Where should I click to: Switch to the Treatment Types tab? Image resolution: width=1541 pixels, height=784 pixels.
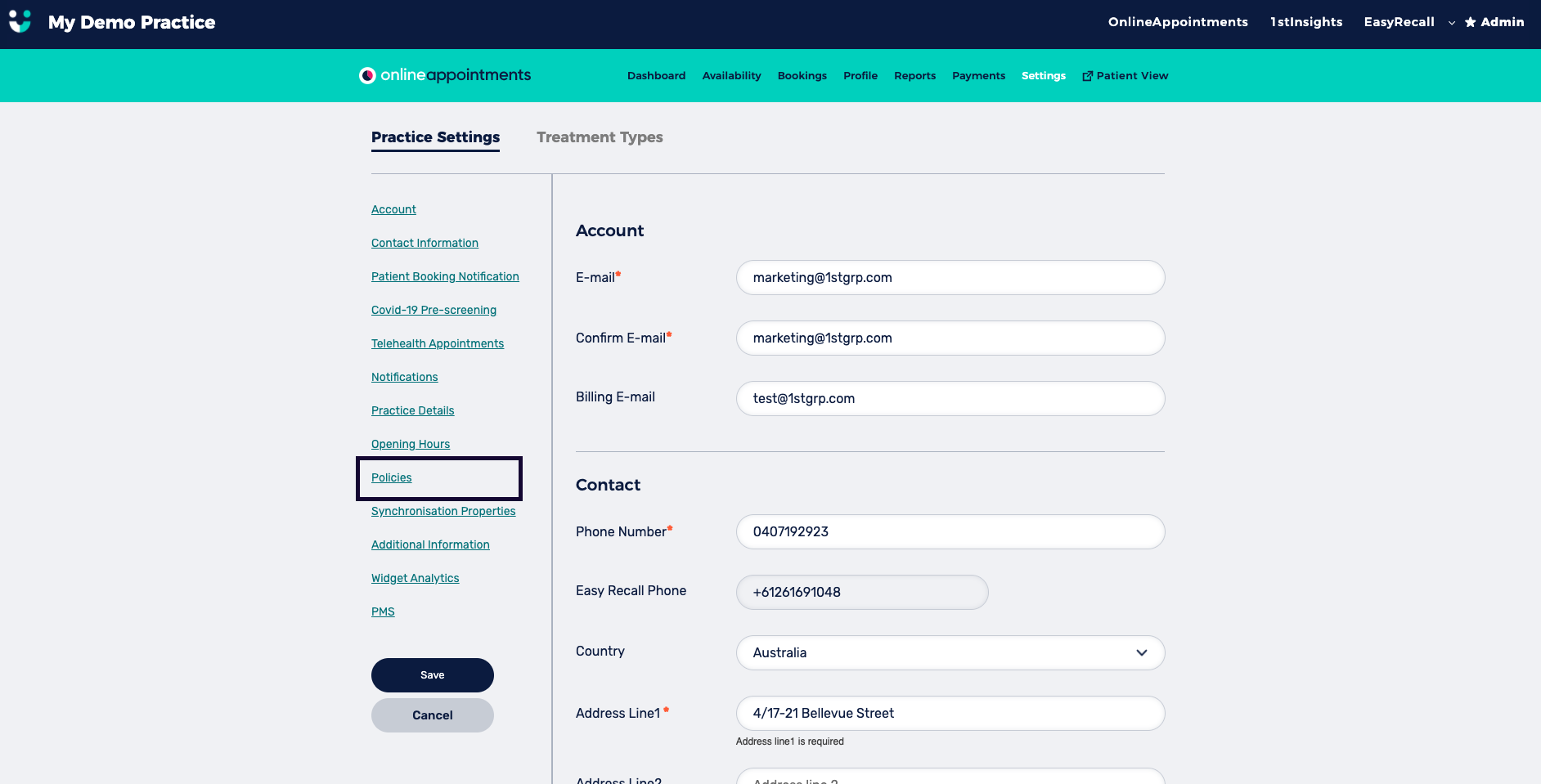[600, 137]
